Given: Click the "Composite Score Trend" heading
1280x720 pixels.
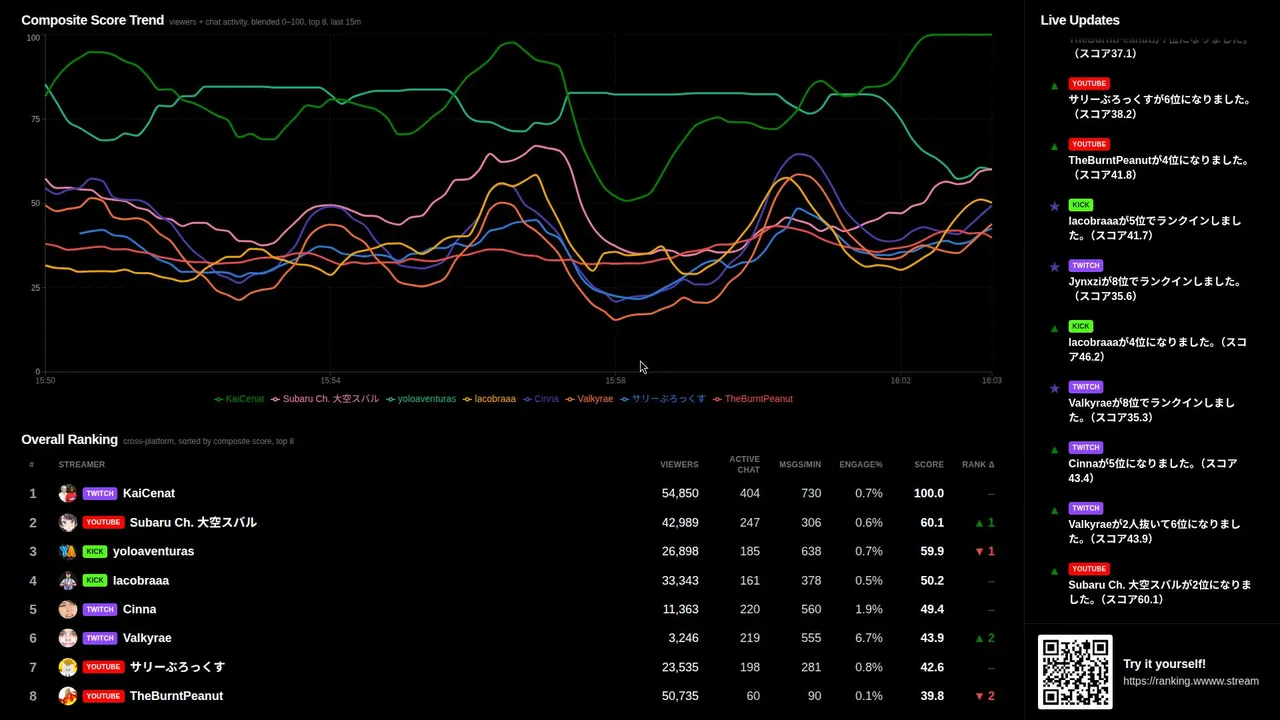Looking at the screenshot, I should [x=93, y=20].
